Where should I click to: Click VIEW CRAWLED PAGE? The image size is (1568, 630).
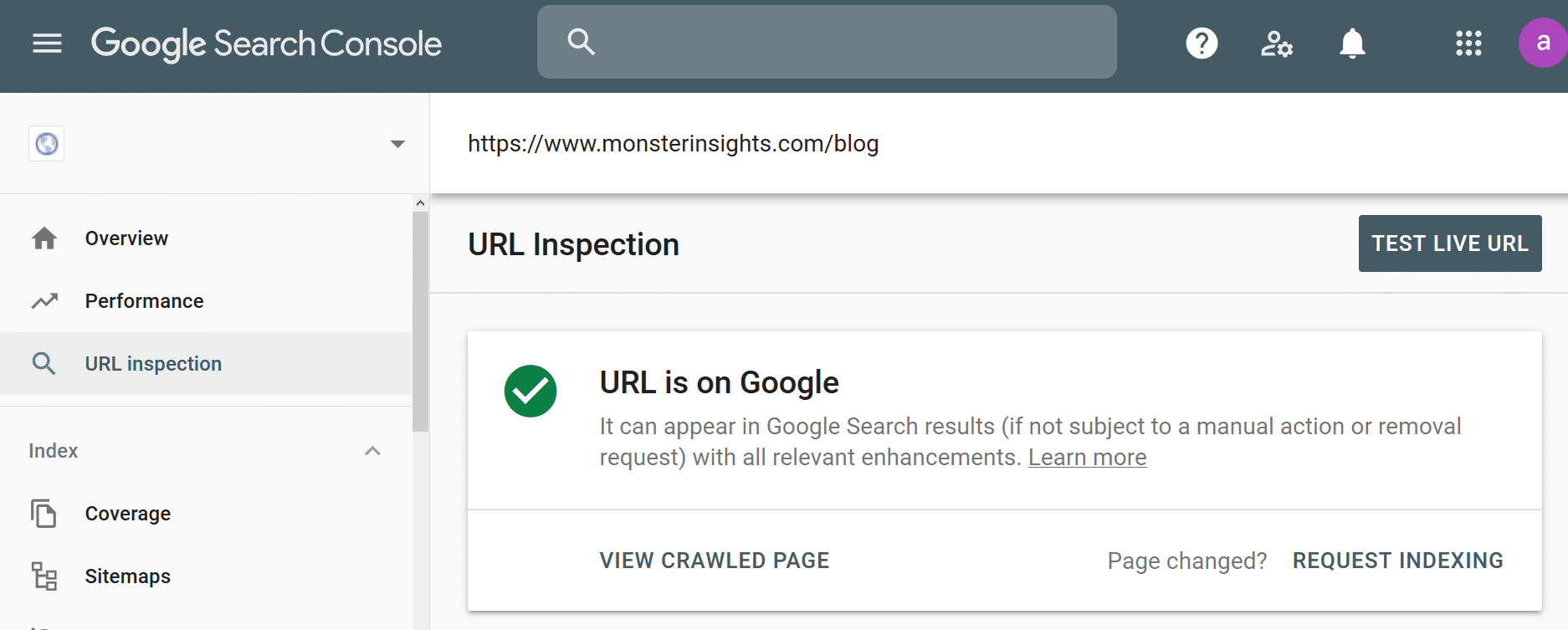pos(714,561)
